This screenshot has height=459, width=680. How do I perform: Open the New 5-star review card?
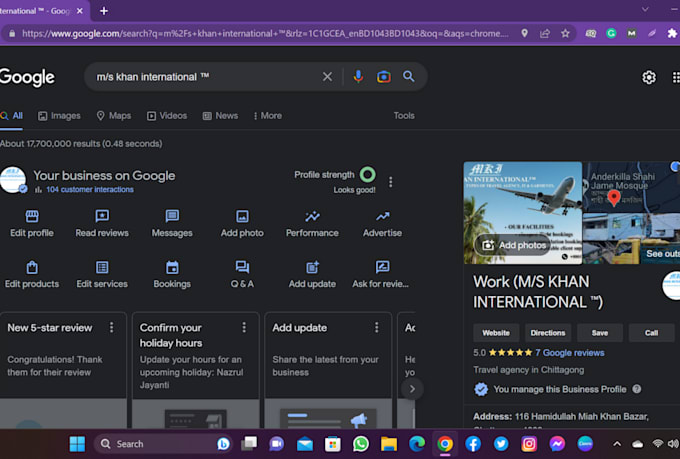(63, 370)
